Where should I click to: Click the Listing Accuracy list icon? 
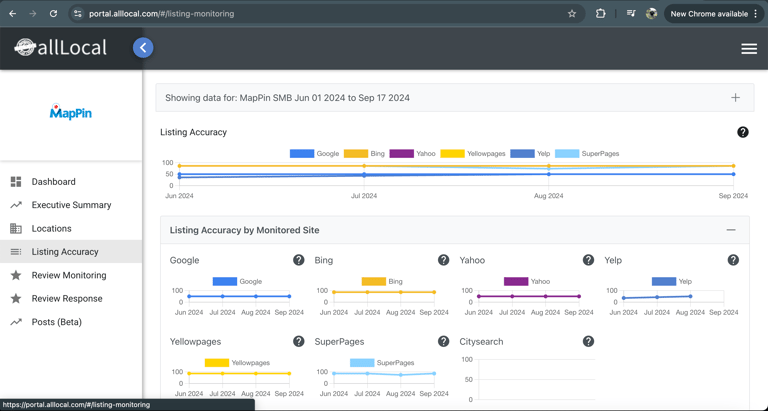[16, 252]
